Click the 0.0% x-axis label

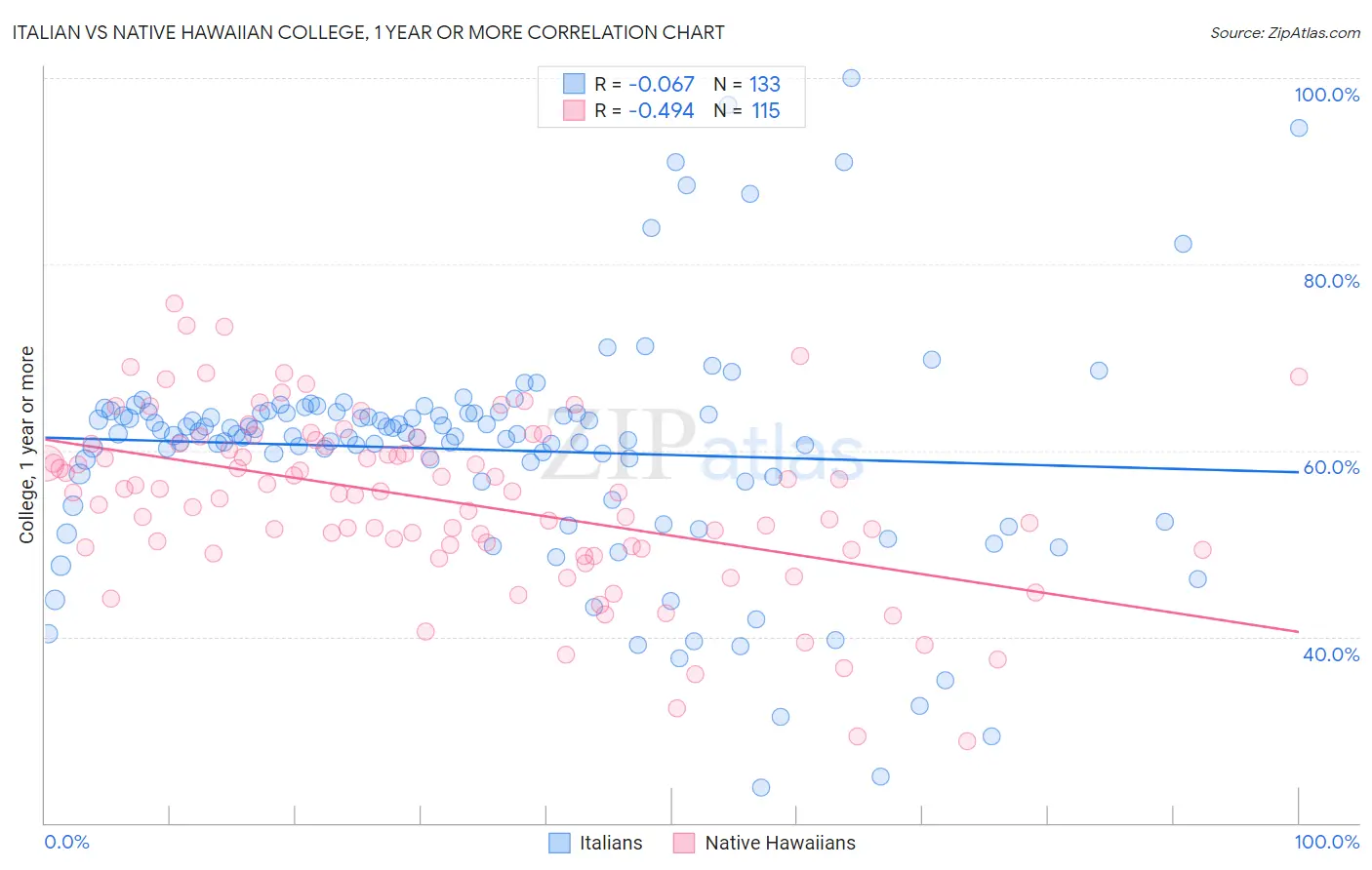point(66,842)
